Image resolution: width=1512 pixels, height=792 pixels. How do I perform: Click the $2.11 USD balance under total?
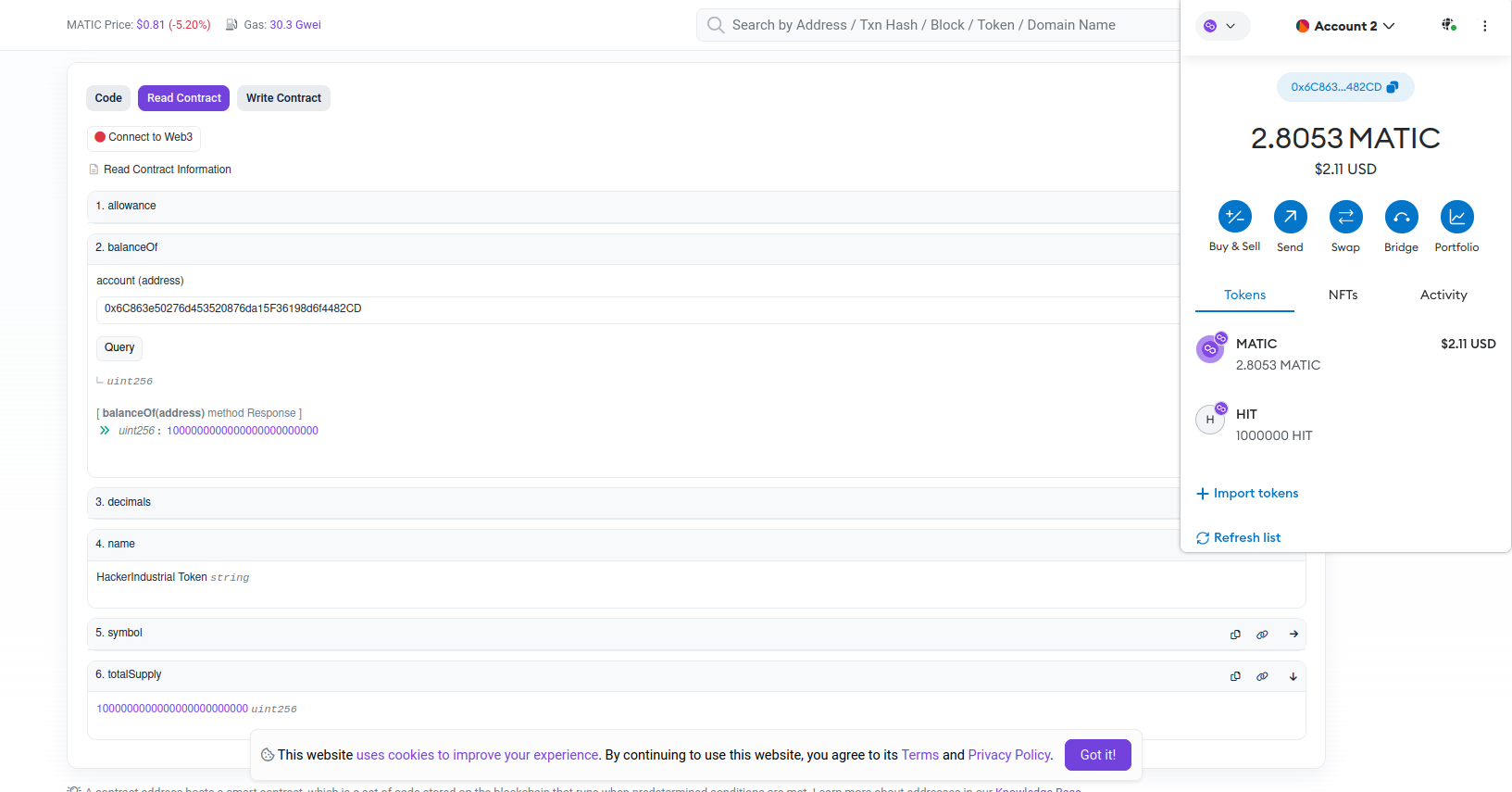coord(1345,170)
